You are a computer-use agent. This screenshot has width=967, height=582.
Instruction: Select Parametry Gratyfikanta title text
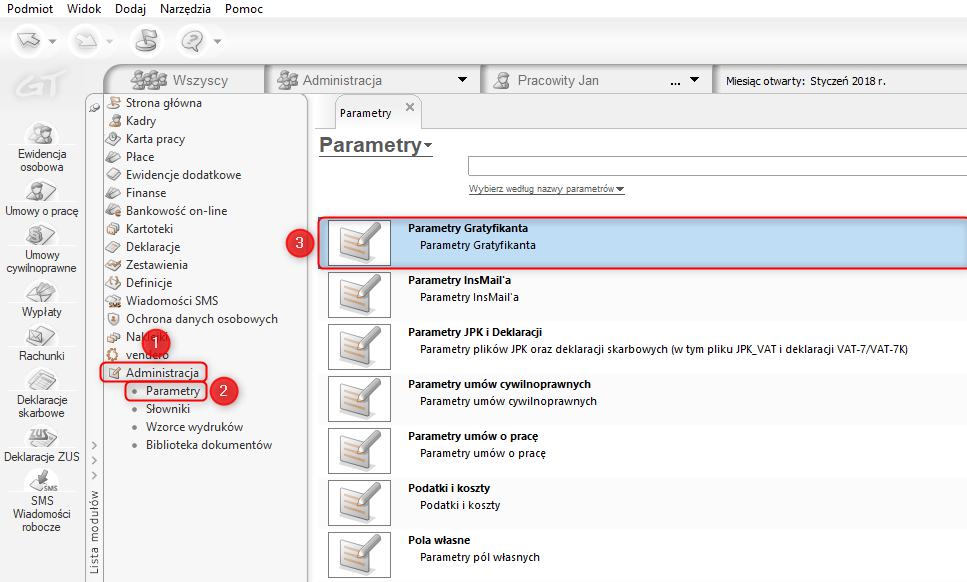(x=467, y=228)
